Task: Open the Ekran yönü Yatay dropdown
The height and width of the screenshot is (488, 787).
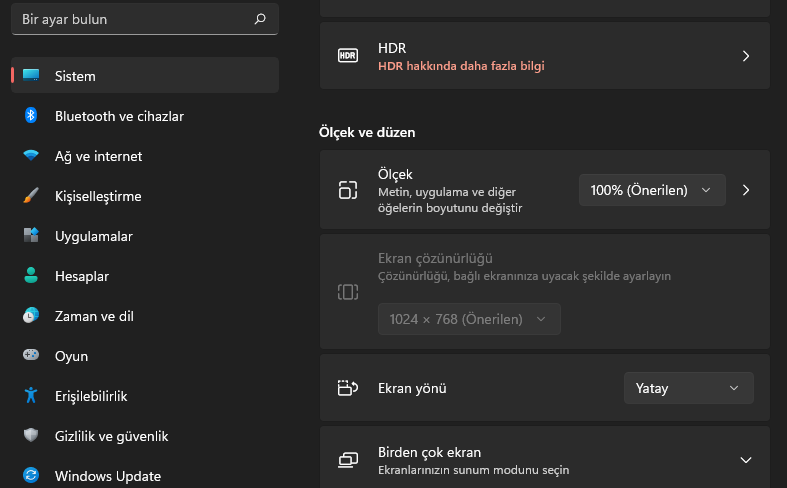Action: (x=688, y=388)
